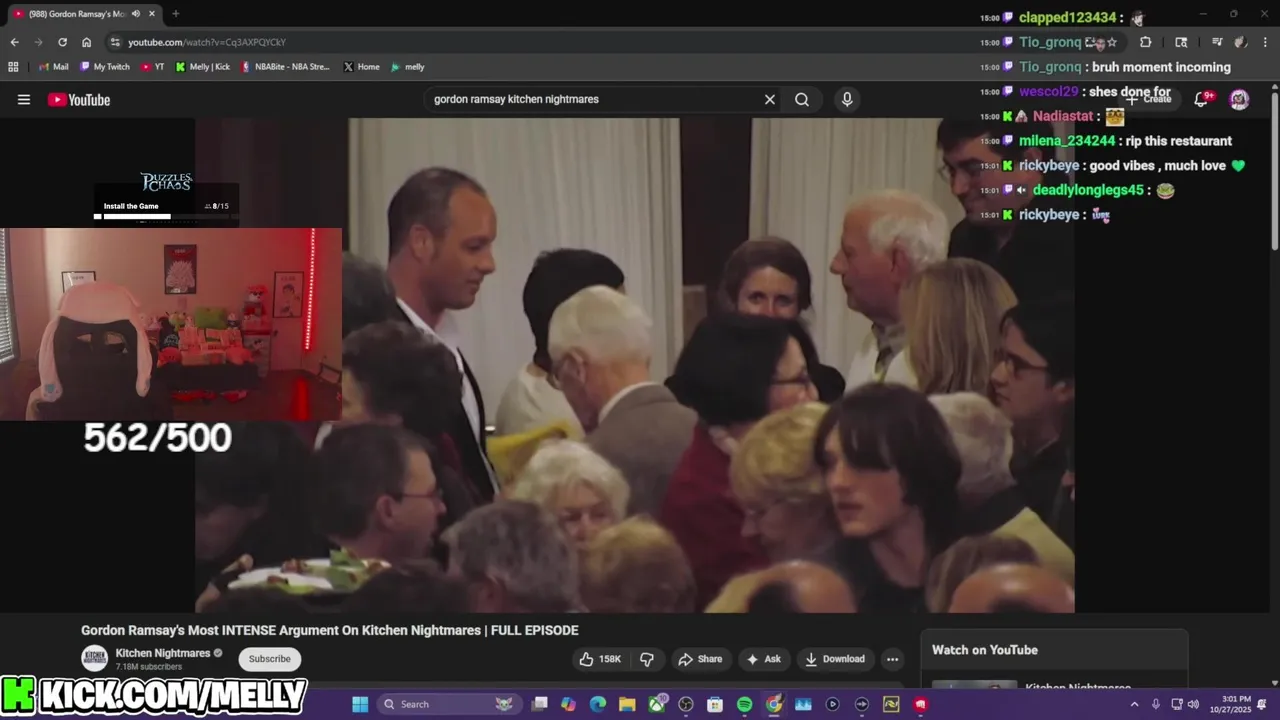Go back in browser history
This screenshot has width=1280, height=720.
pos(14,42)
